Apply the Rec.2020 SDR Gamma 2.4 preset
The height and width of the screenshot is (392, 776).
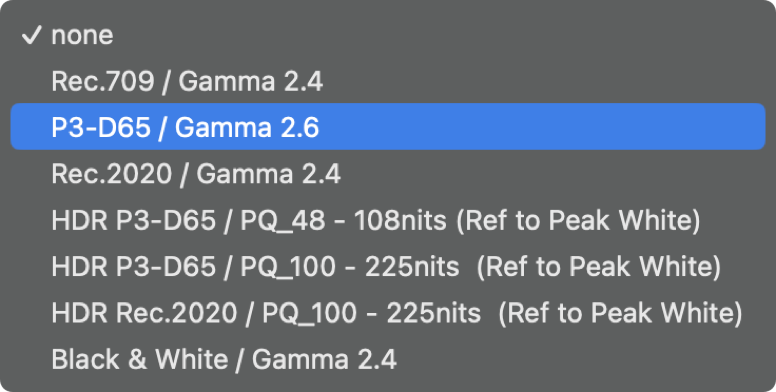(x=388, y=174)
